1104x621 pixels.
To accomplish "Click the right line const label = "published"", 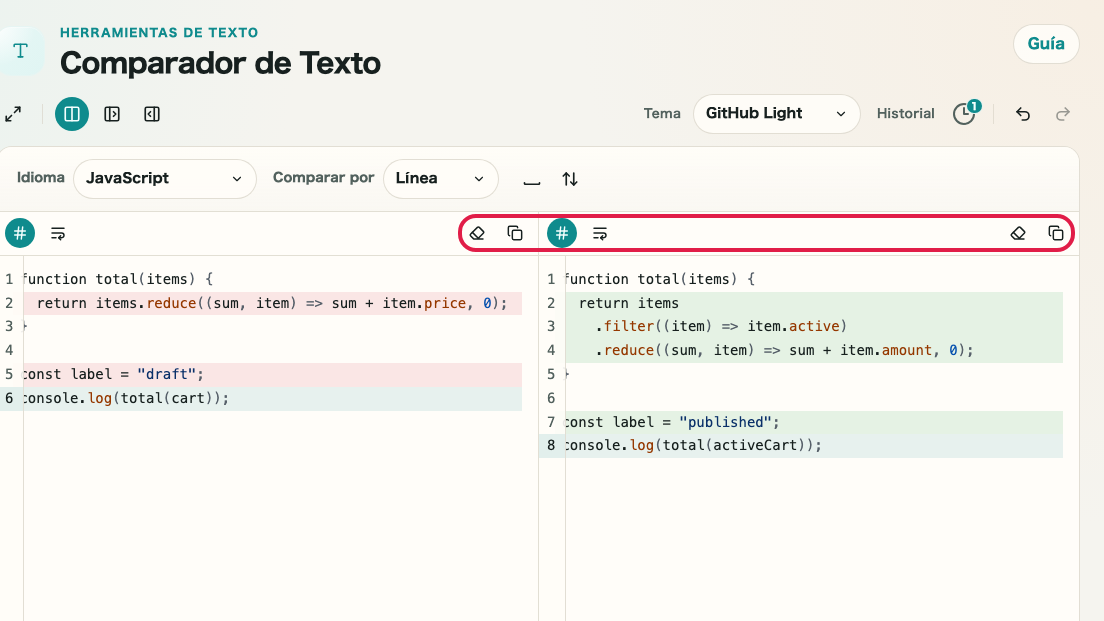I will (814, 422).
